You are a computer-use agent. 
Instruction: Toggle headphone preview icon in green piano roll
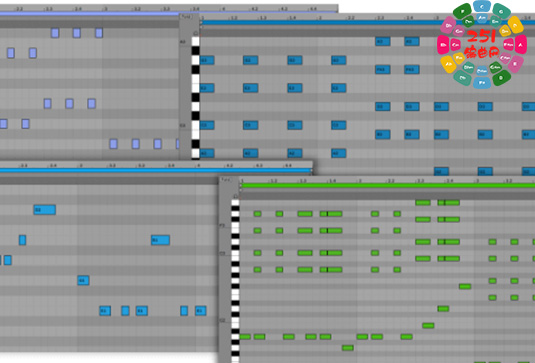(x=235, y=196)
